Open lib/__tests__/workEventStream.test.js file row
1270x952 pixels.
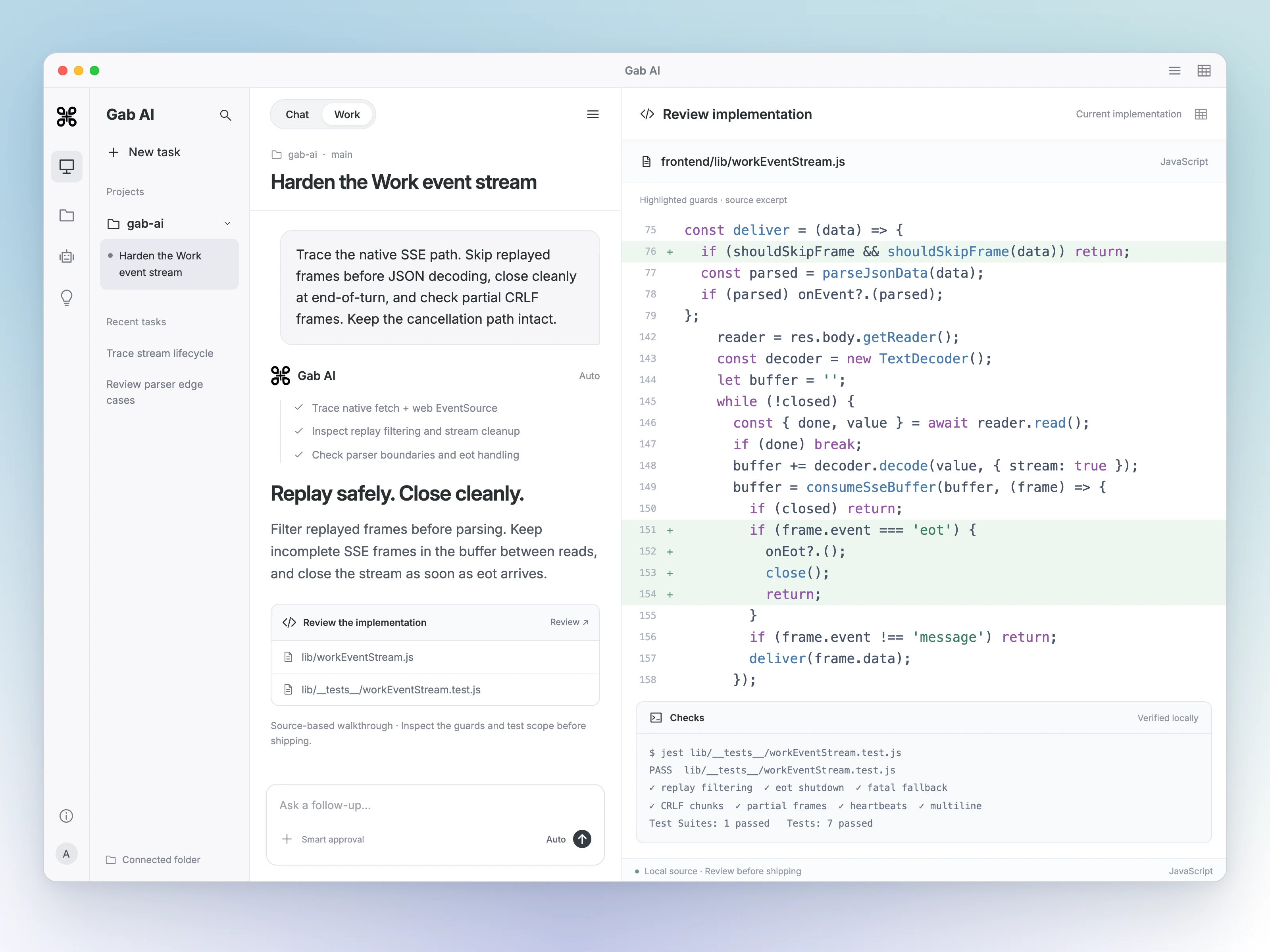pos(435,689)
